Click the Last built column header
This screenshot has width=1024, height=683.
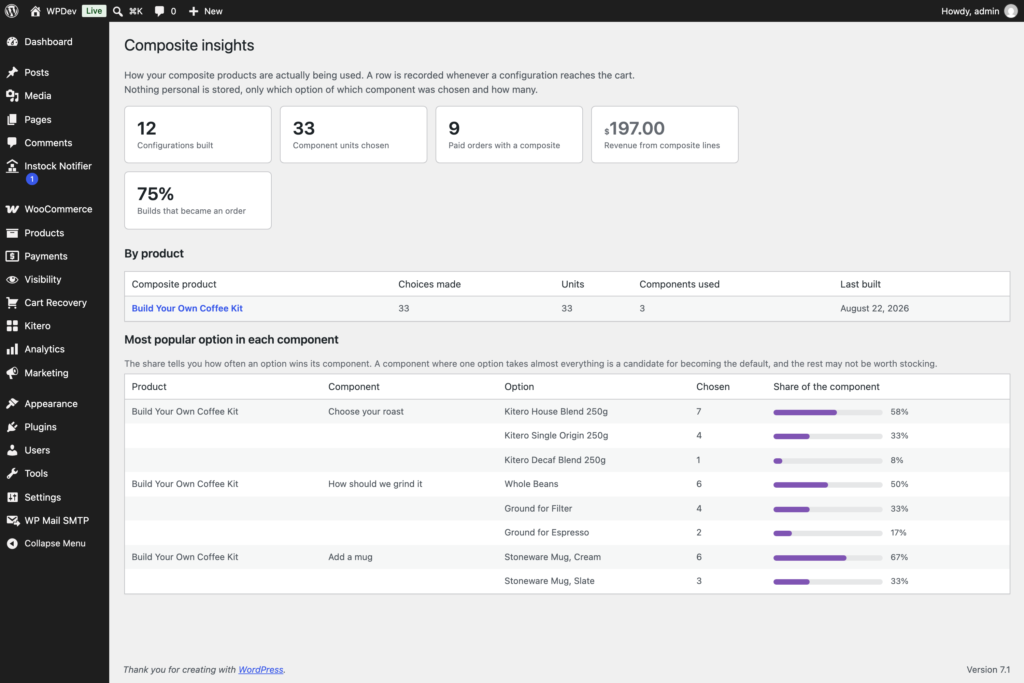860,284
